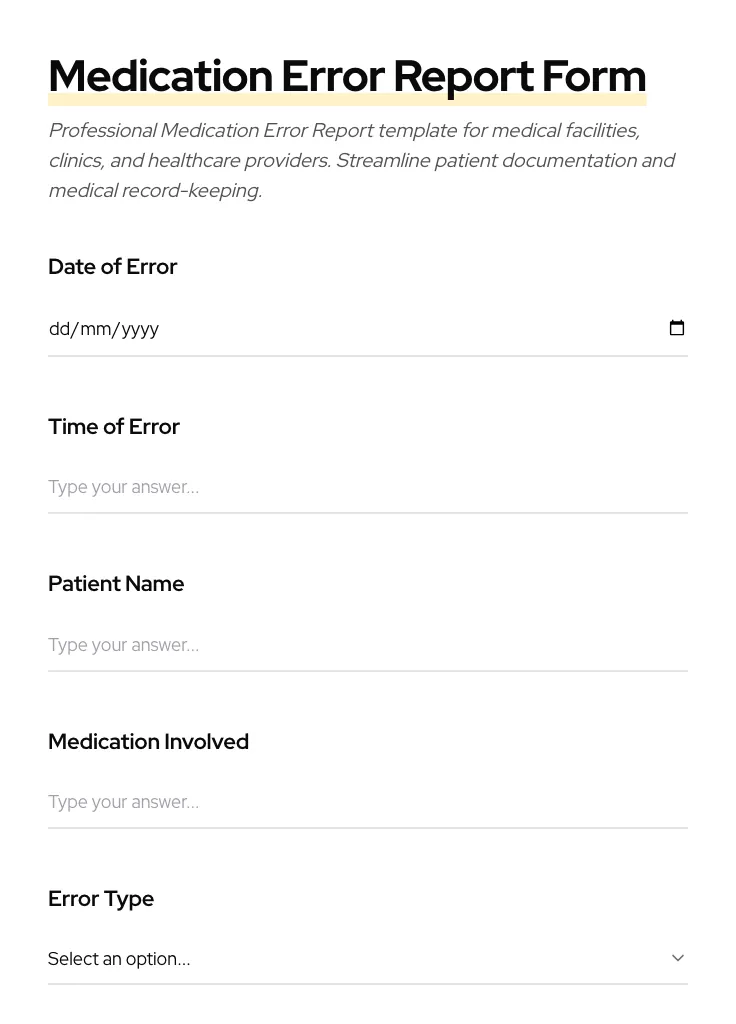Select the italic description paragraph text
The height and width of the screenshot is (1024, 736).
362,160
